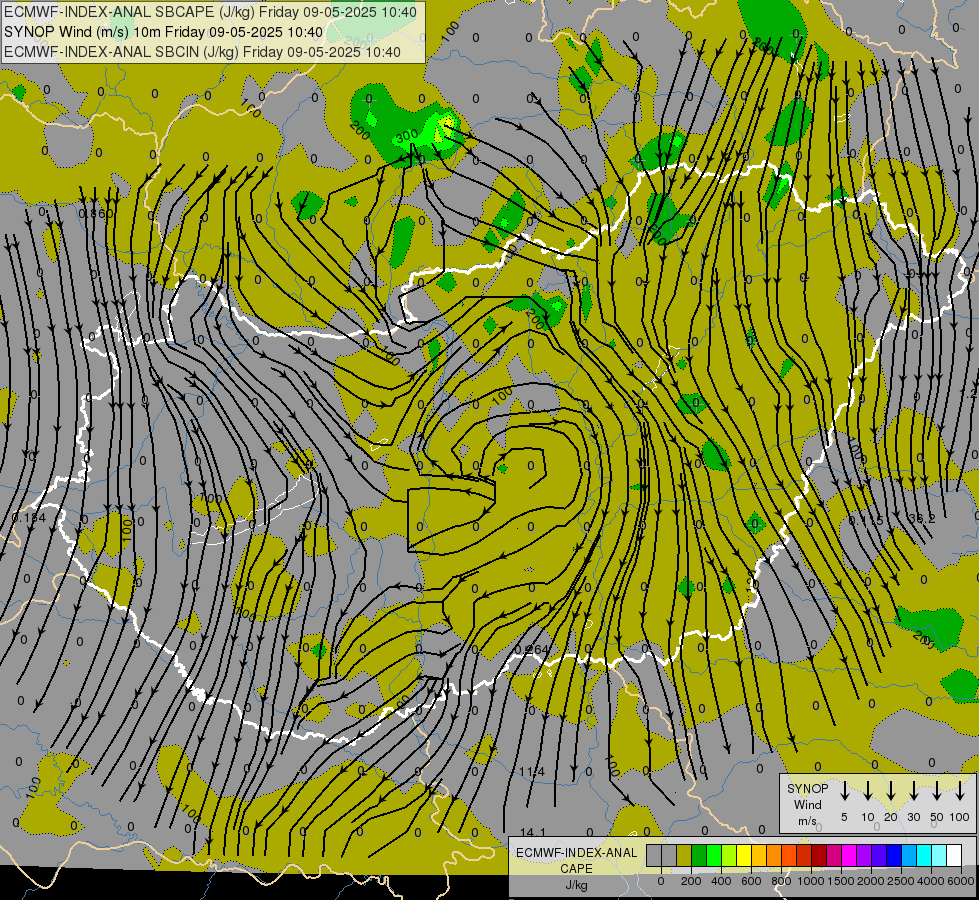
Task: Click the SYNOP wind arrow for 50 m/s
Action: 937,791
